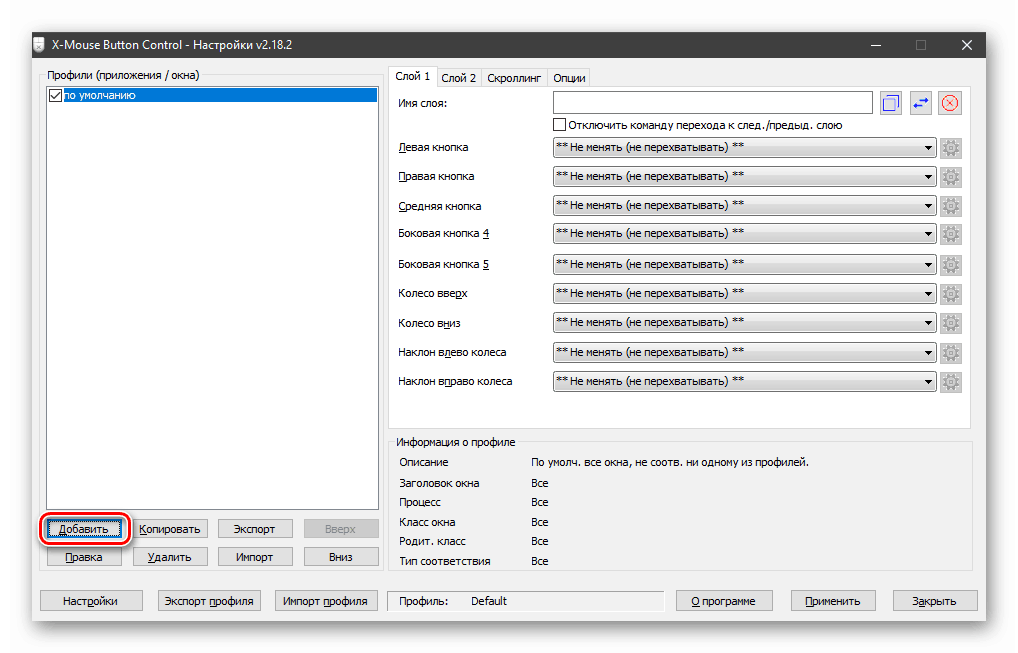Click the Экспорт button
The height and width of the screenshot is (653, 1018).
coord(254,529)
